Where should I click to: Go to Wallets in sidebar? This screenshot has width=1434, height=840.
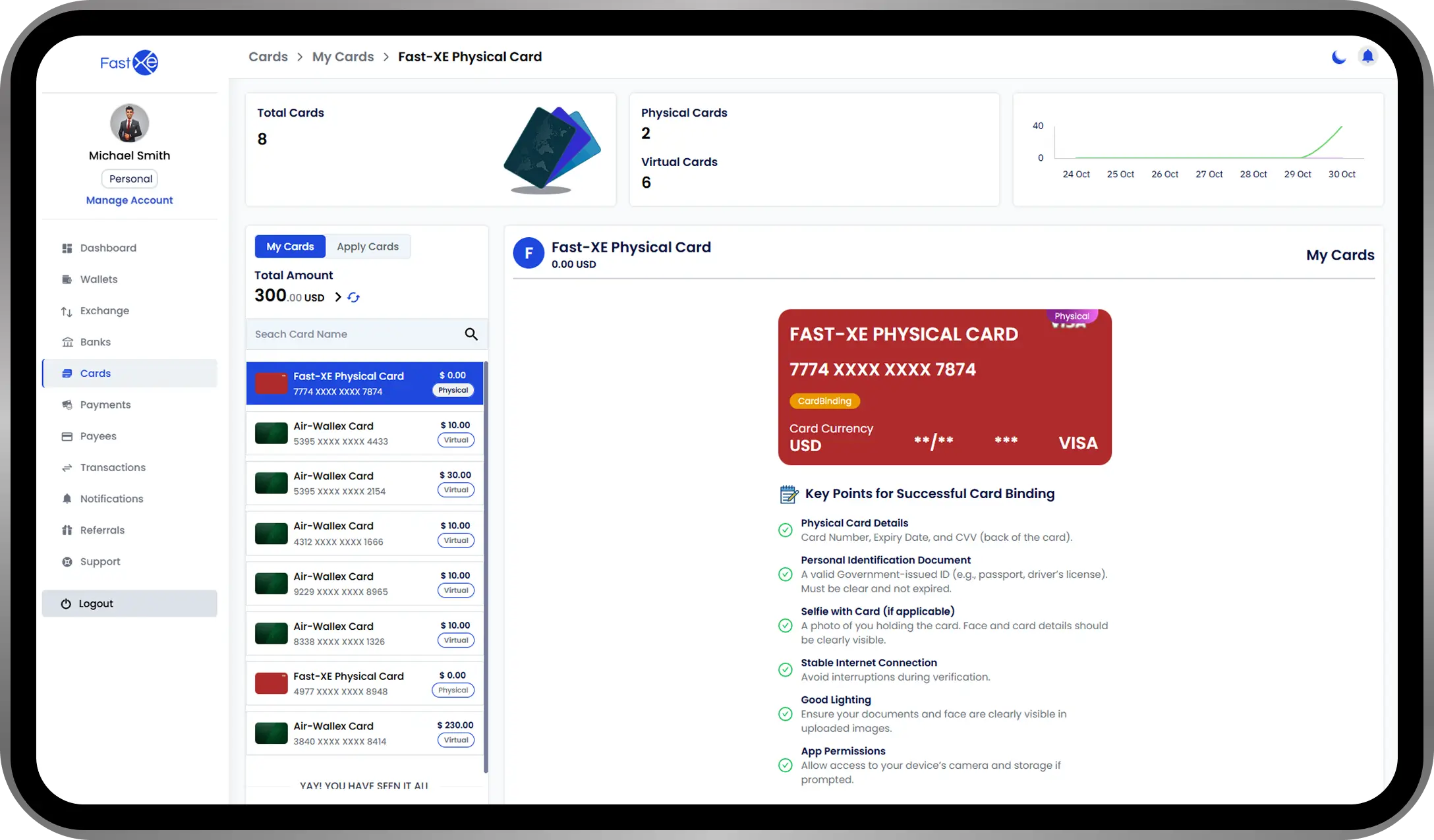[x=99, y=279]
